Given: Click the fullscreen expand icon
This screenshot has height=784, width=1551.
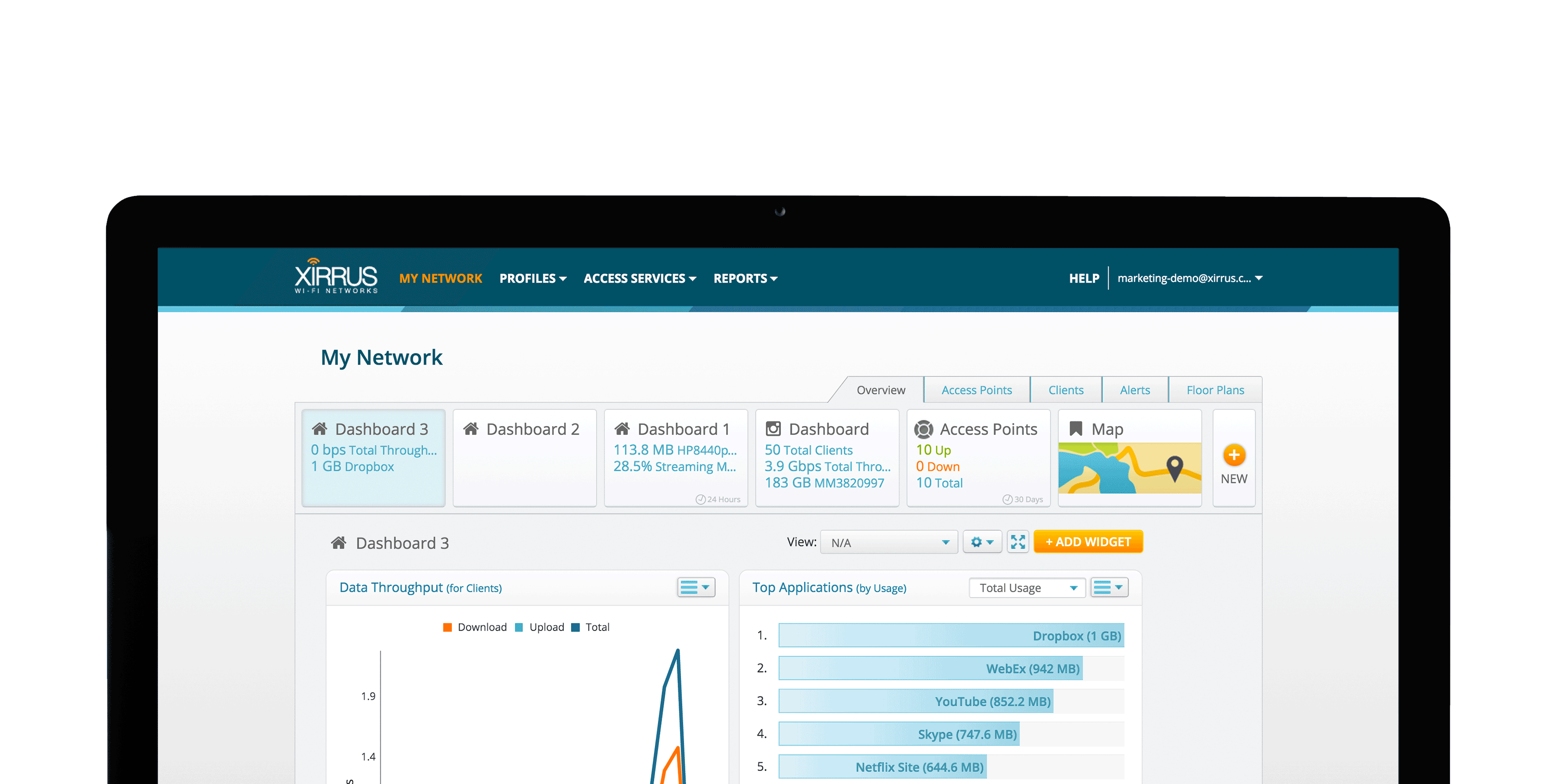Looking at the screenshot, I should click(1018, 542).
